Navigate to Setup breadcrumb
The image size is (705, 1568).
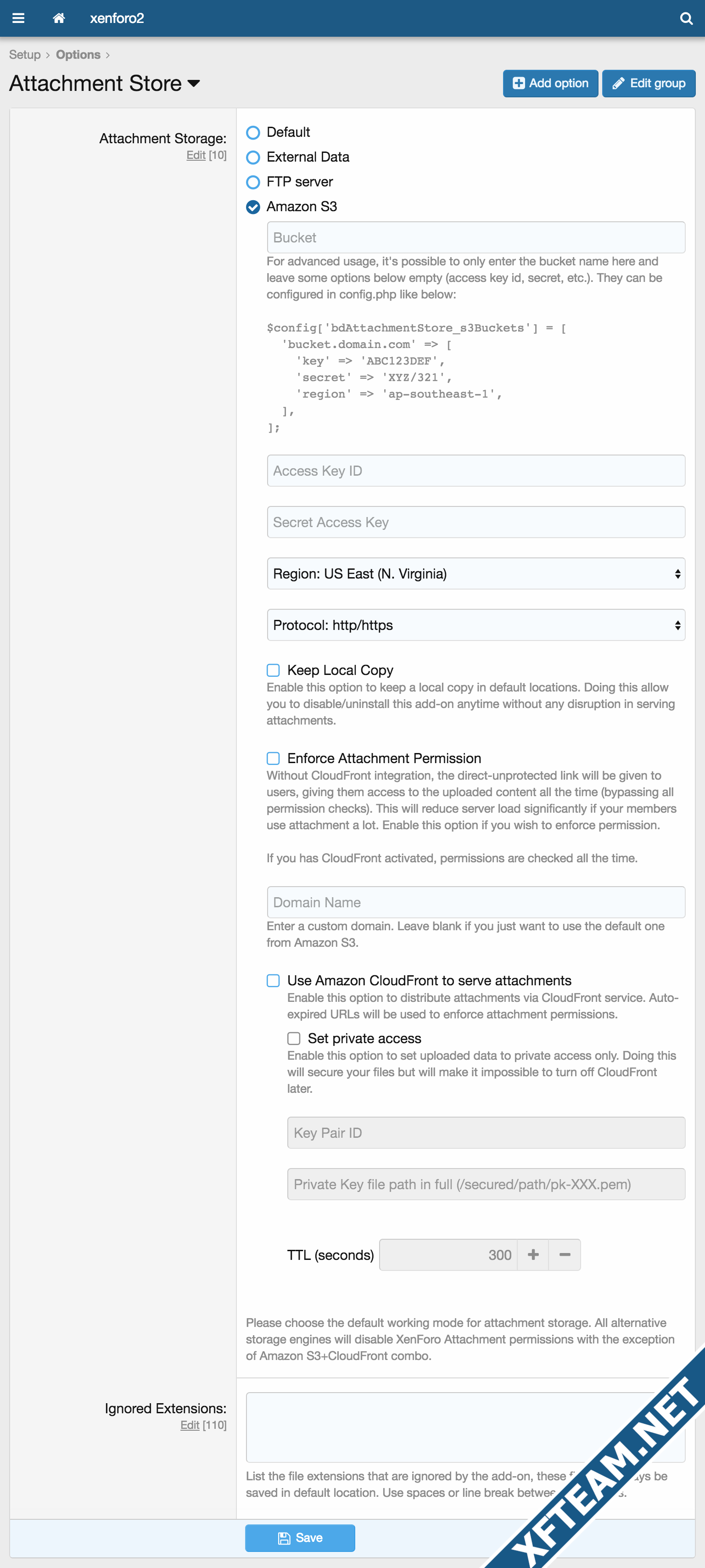click(25, 55)
